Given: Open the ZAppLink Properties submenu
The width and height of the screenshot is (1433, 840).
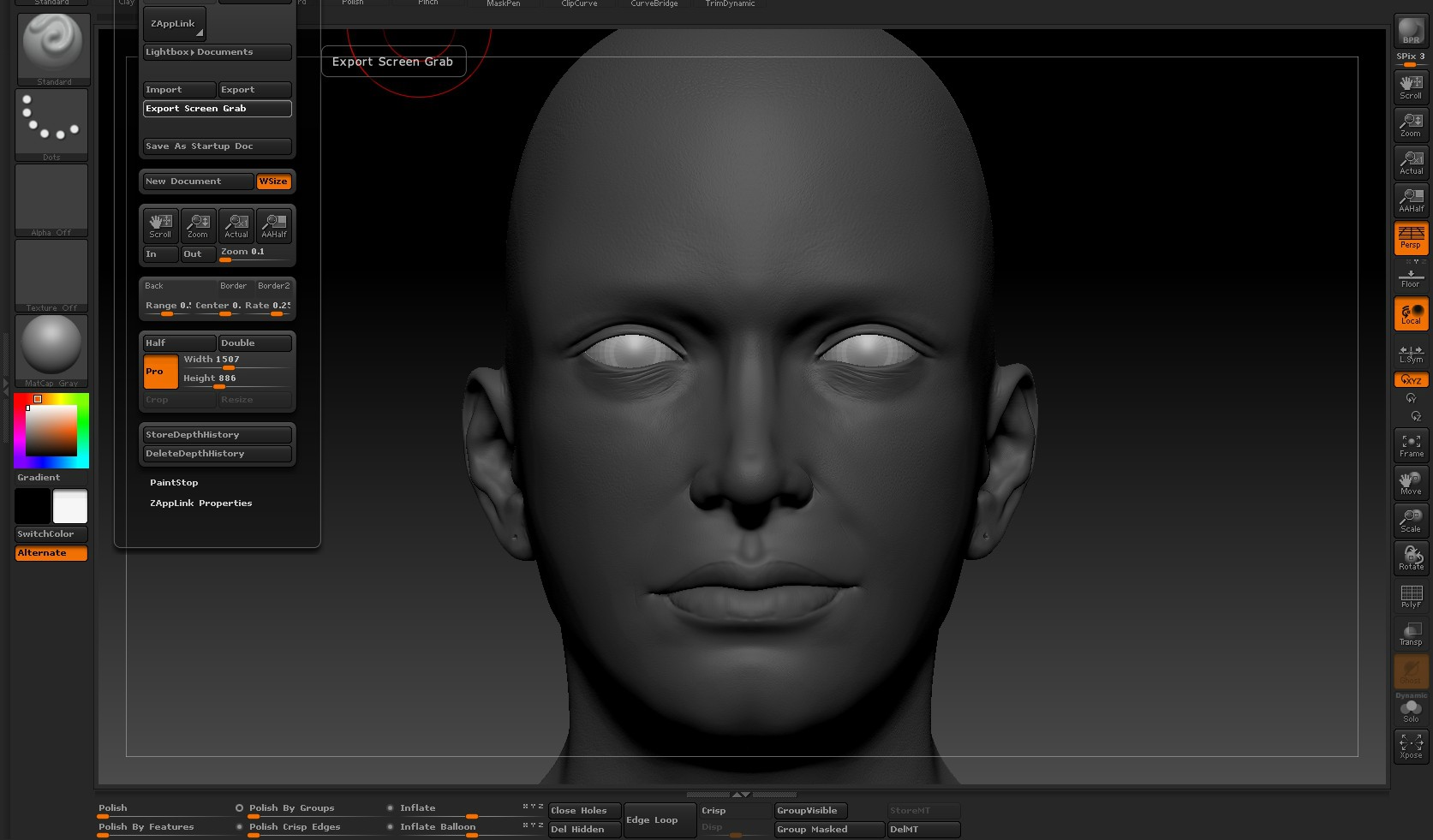Looking at the screenshot, I should point(201,503).
